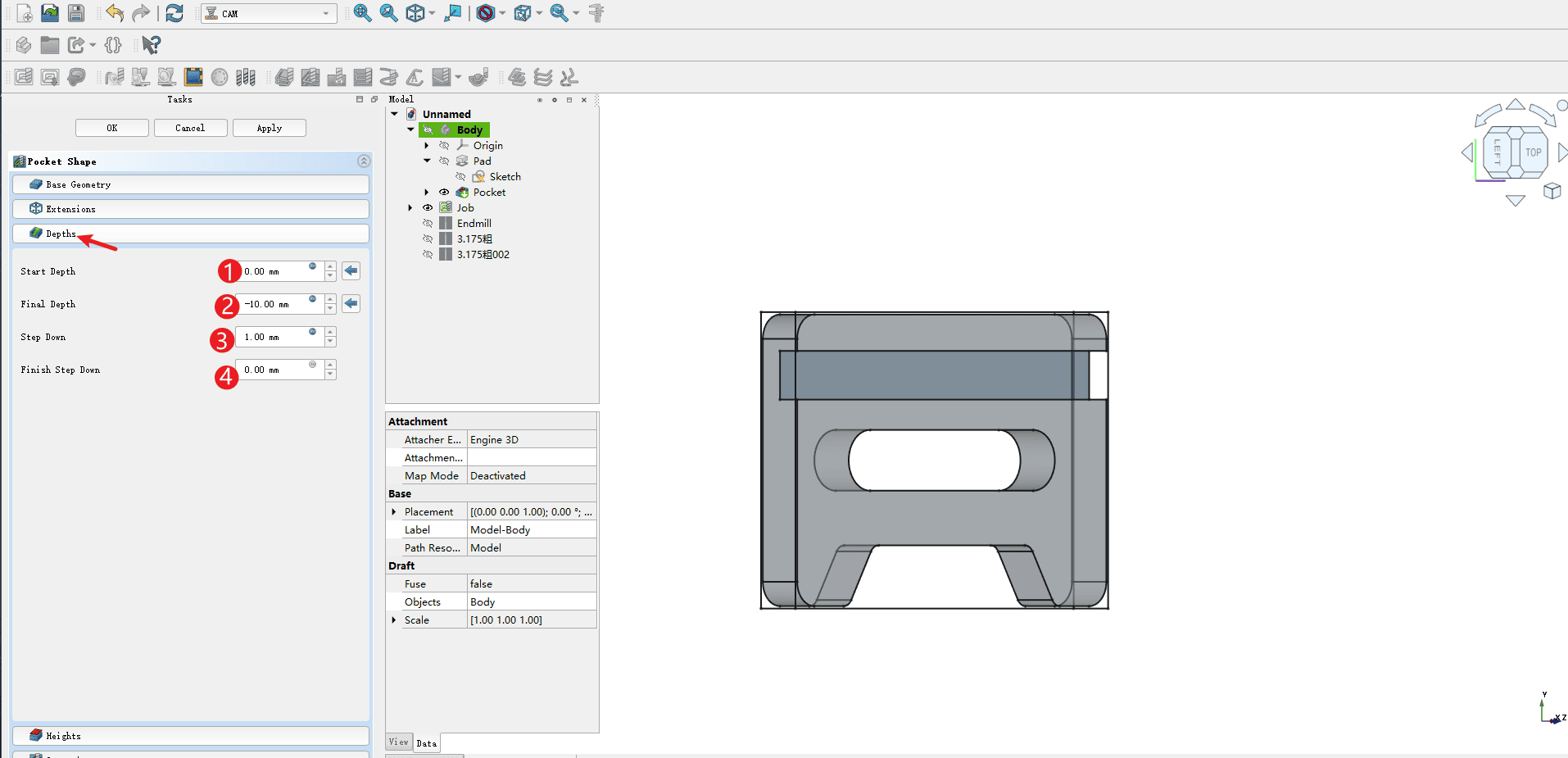Save the document with the floppy icon
1568x758 pixels.
tap(76, 13)
